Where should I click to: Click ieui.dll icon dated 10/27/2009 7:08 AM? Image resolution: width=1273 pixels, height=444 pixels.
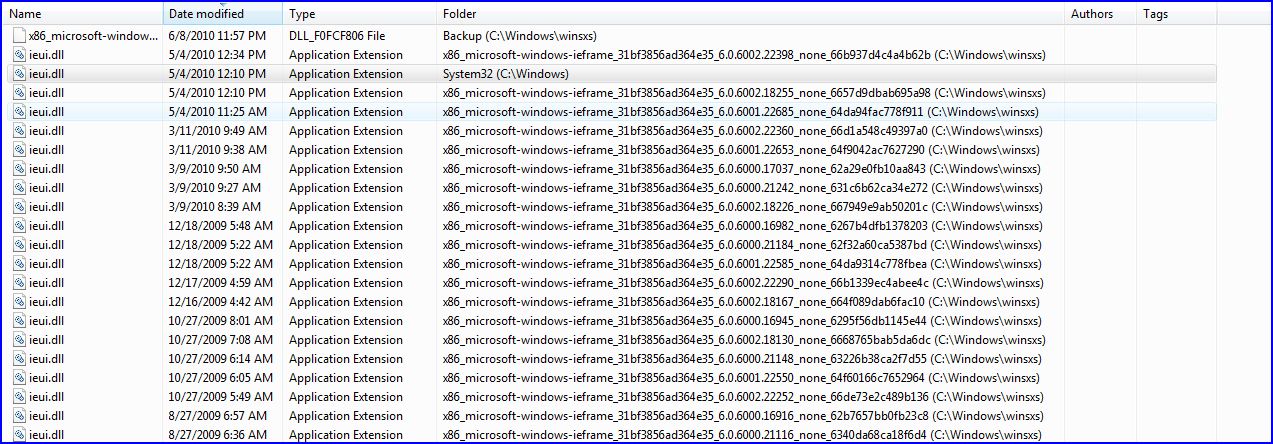click(x=19, y=340)
